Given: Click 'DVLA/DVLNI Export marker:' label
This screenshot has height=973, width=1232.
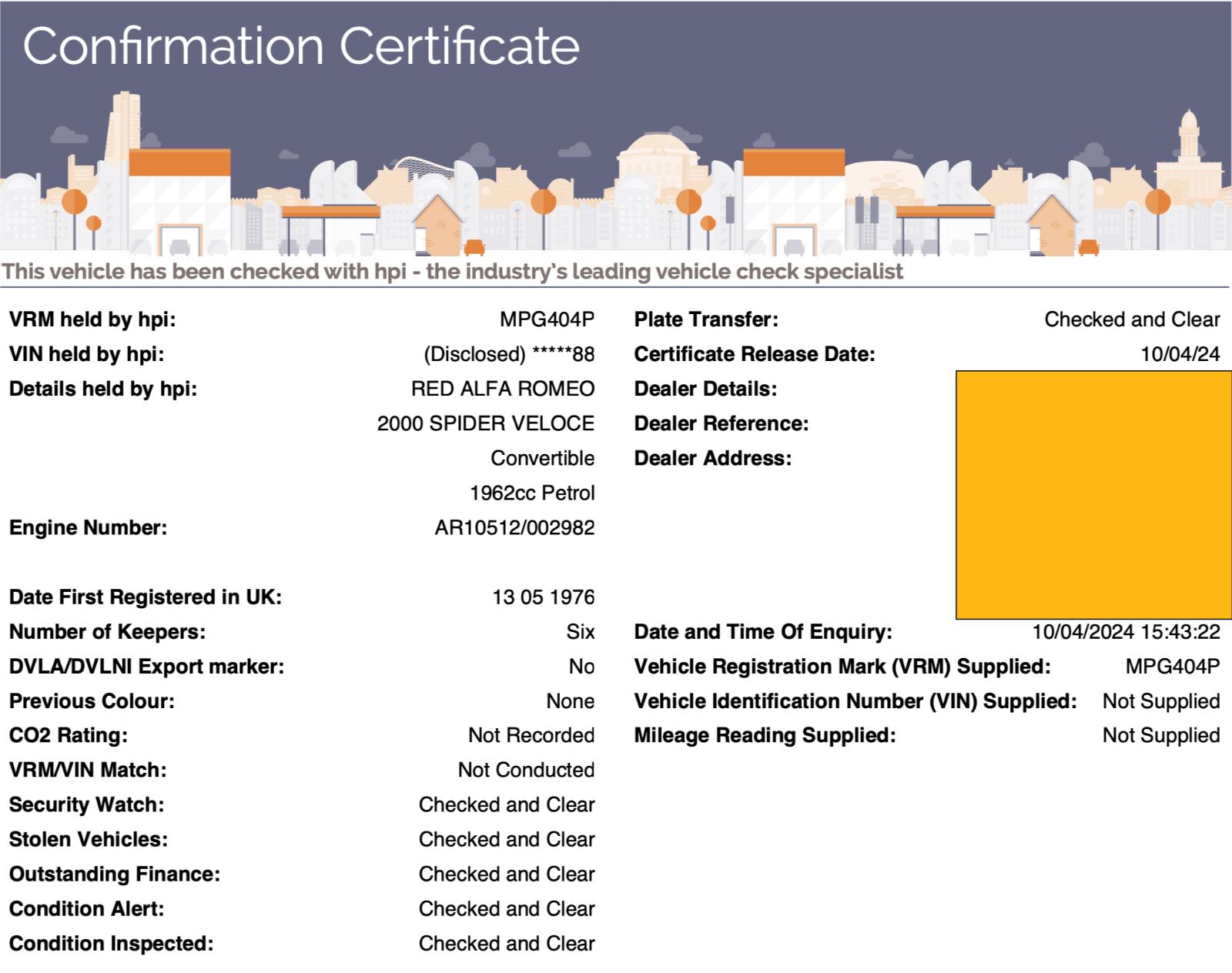Looking at the screenshot, I should coord(146,667).
